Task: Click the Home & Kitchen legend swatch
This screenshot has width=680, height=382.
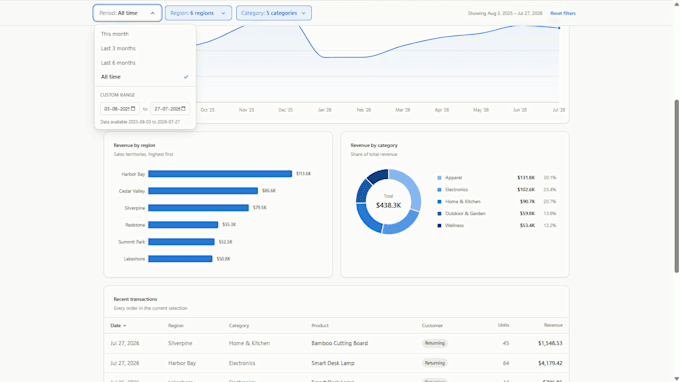Action: (439, 202)
